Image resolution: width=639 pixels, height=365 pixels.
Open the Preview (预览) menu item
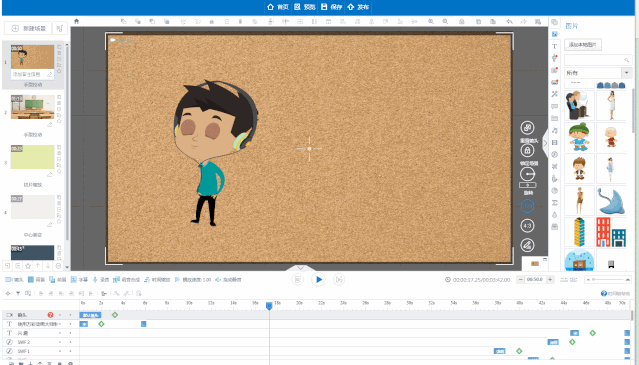(305, 7)
